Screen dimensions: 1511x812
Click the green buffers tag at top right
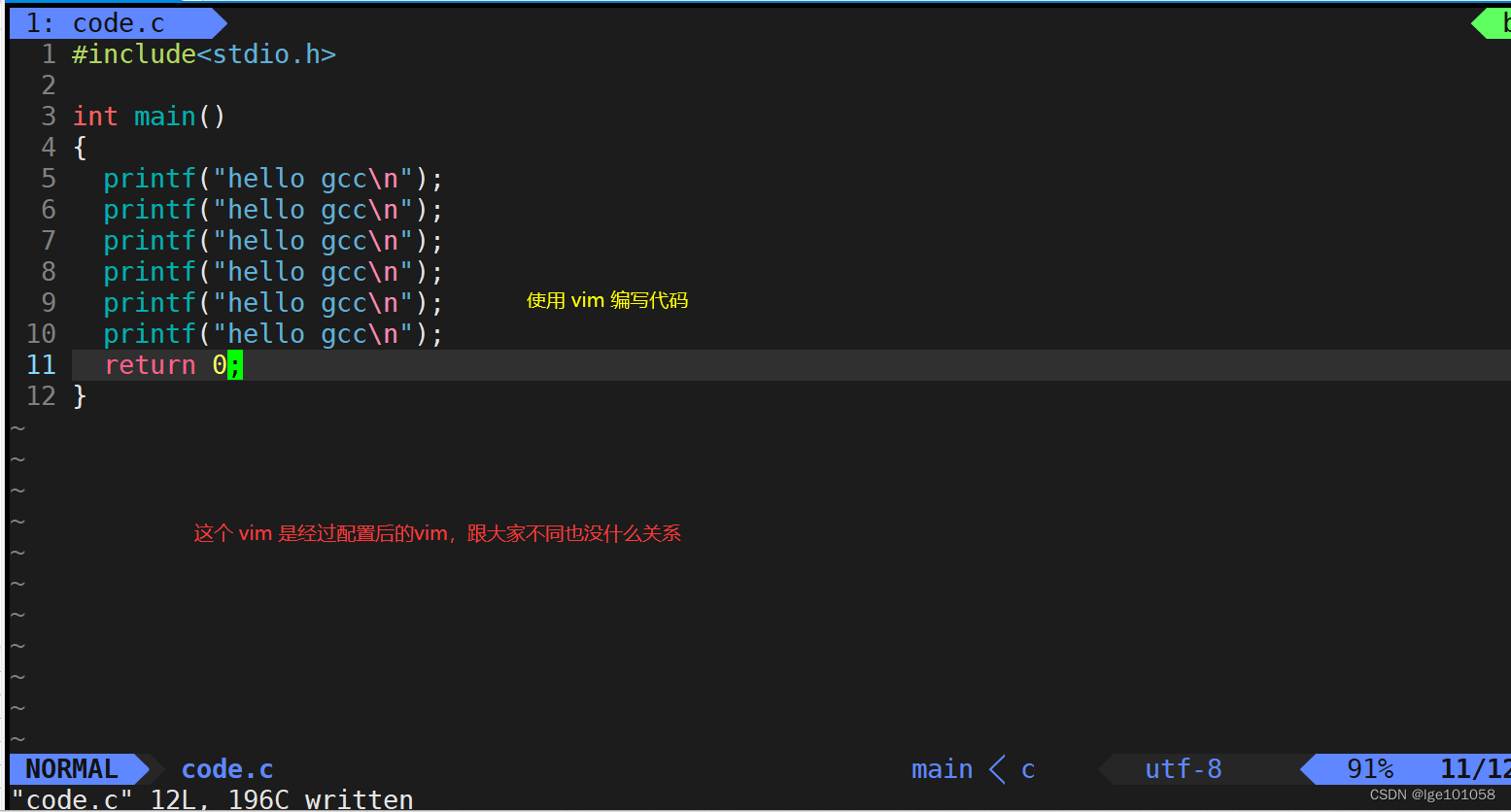1492,23
